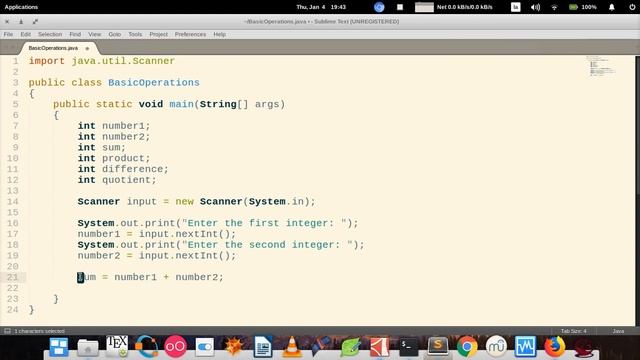This screenshot has height=360, width=640.
Task: Open the multitasking view dock icon
Action: [59, 347]
